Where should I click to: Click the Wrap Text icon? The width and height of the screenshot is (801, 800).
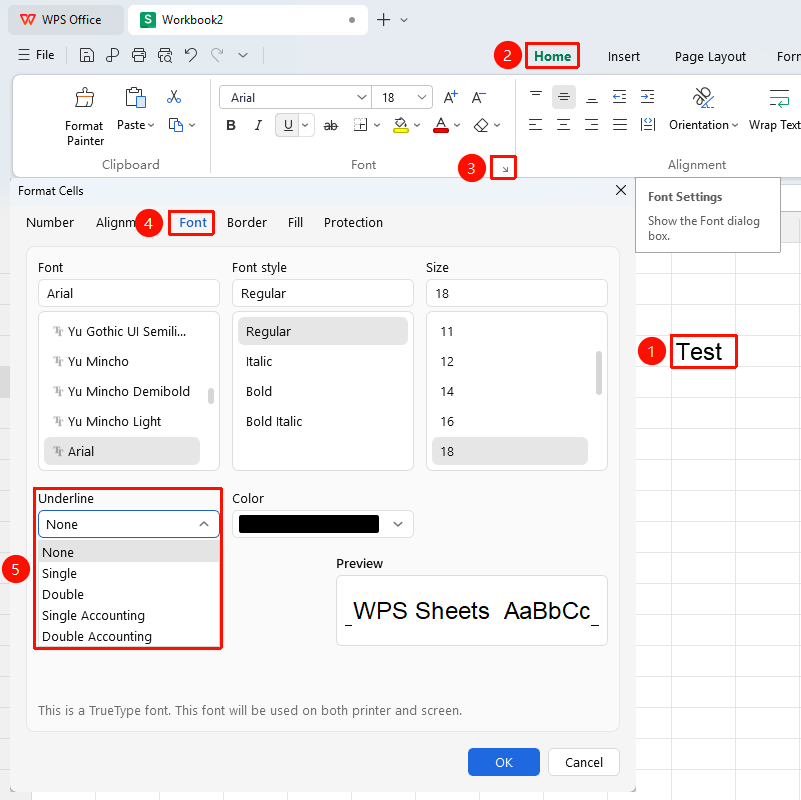[x=779, y=97]
